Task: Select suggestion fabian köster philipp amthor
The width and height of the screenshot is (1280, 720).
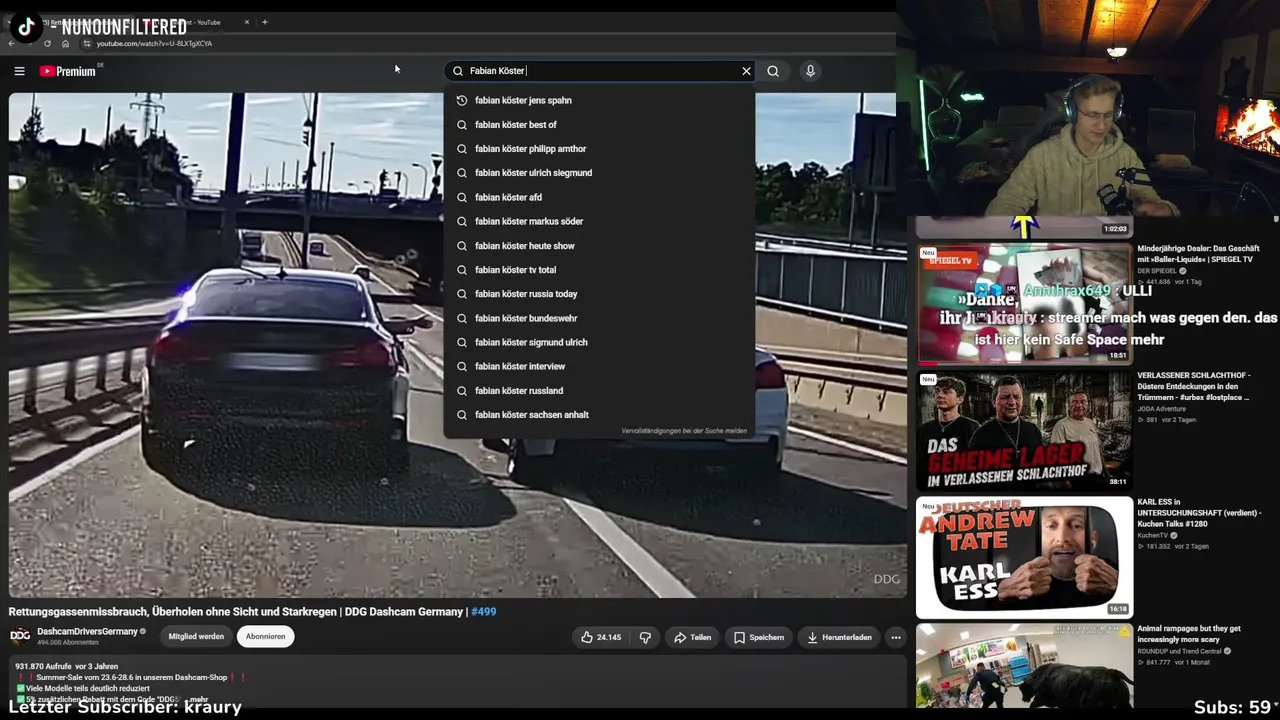Action: [x=600, y=149]
